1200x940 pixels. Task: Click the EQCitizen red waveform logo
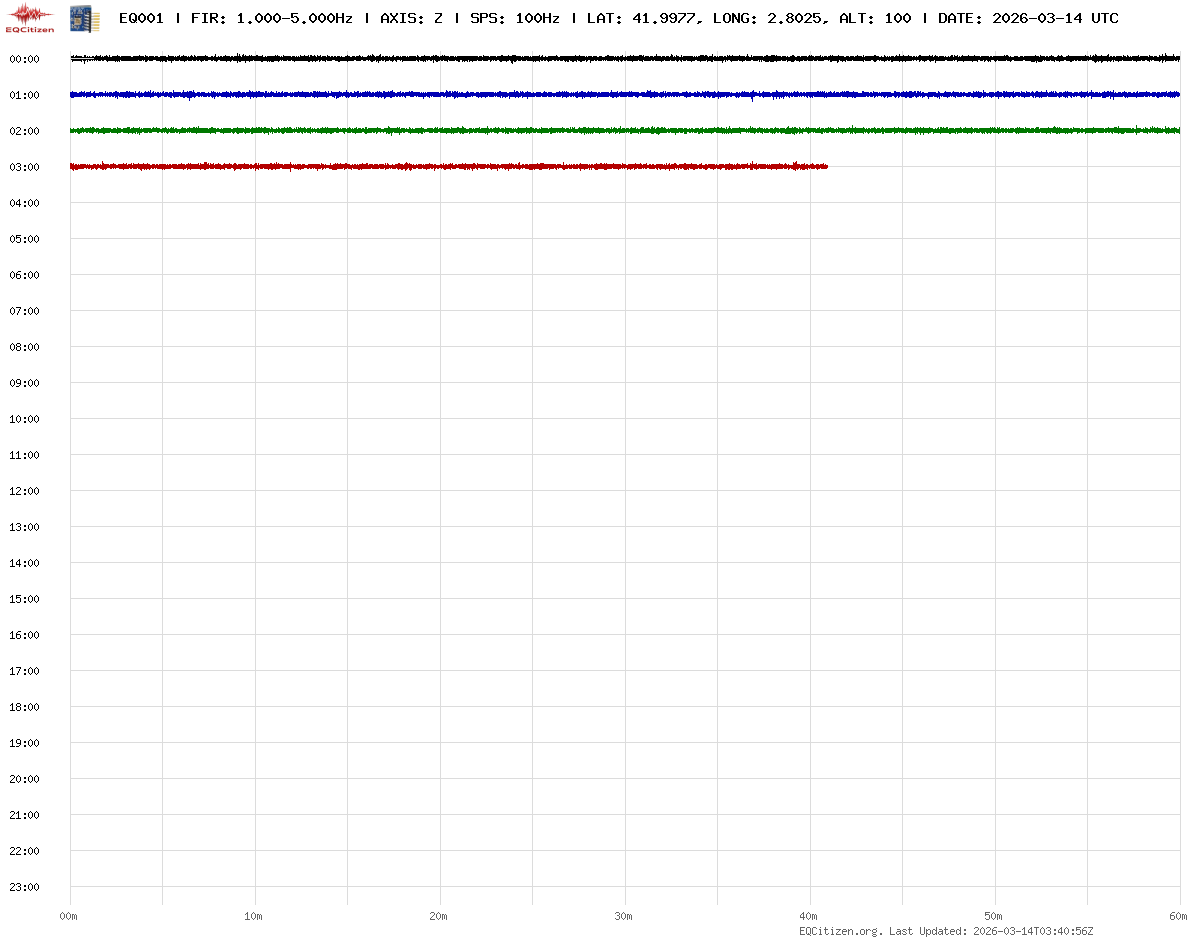[30, 17]
